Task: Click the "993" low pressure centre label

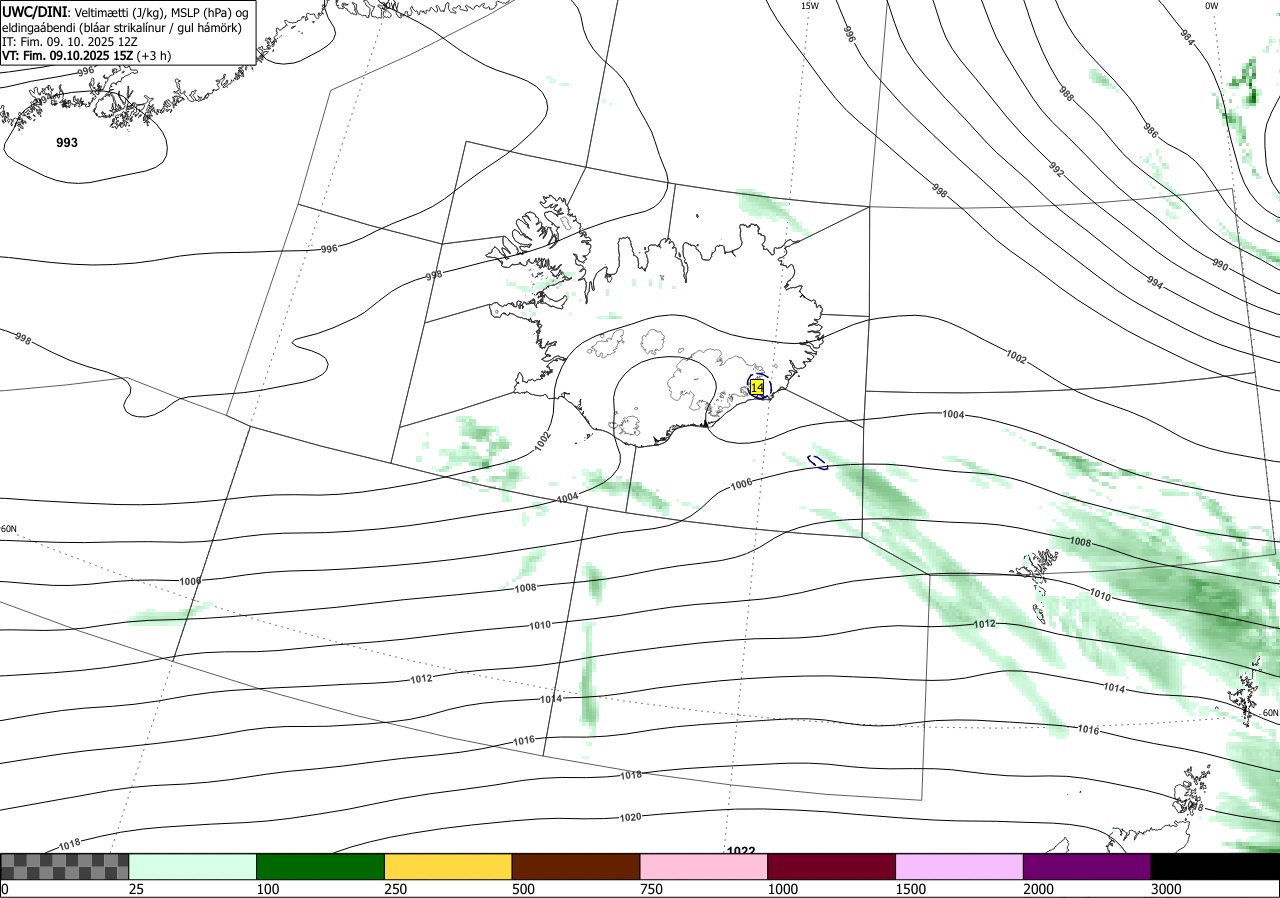Action: pyautogui.click(x=66, y=143)
